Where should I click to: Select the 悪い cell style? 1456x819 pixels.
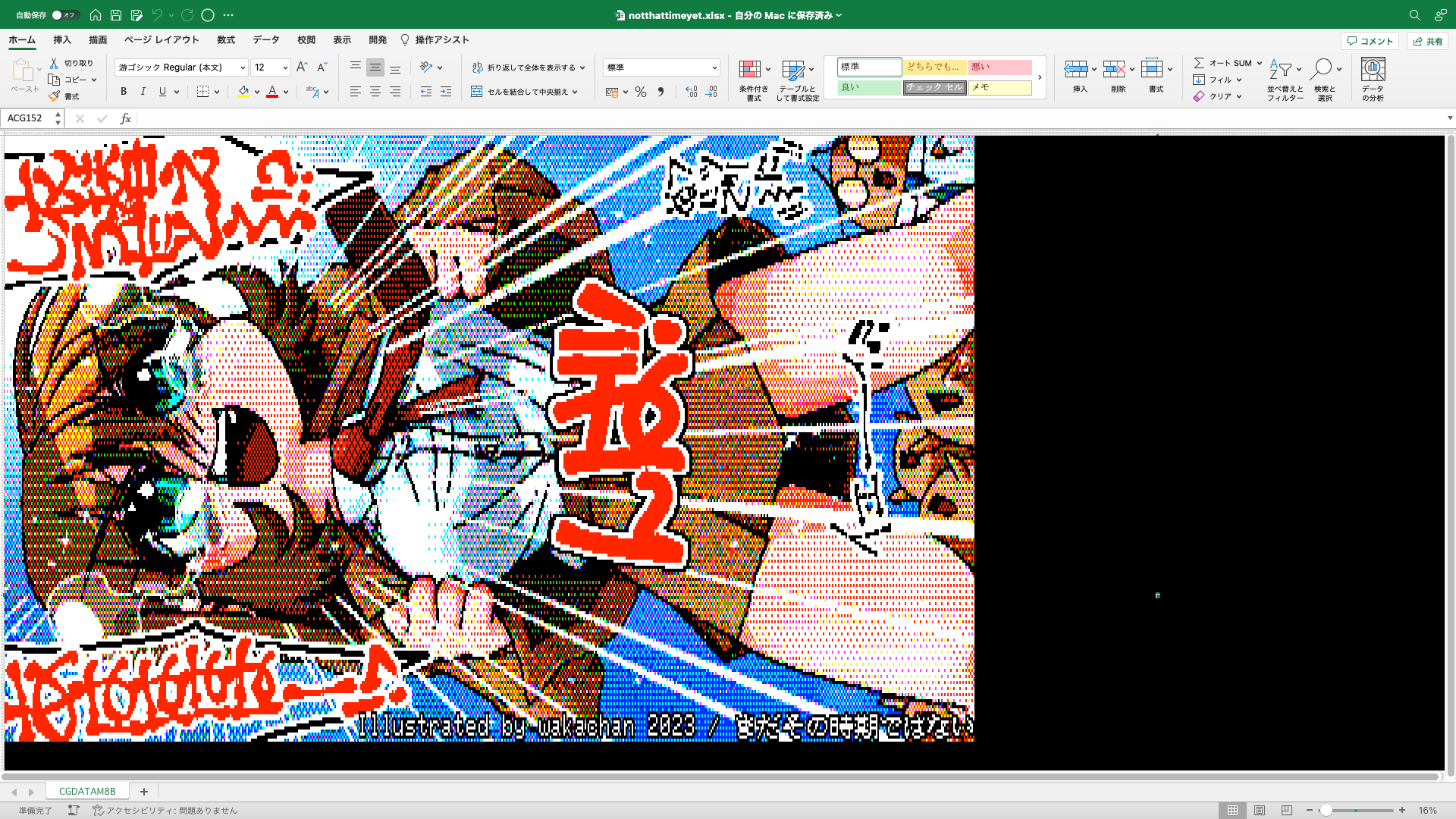(x=1000, y=67)
